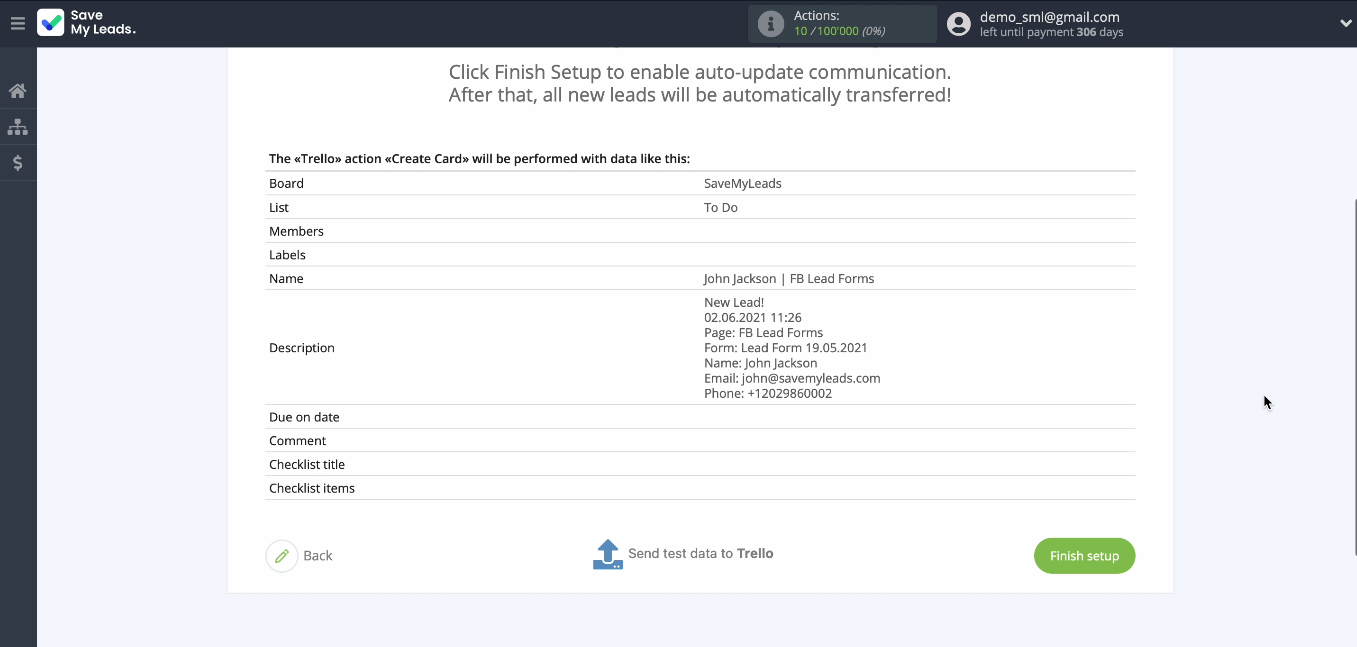Image resolution: width=1357 pixels, height=647 pixels.
Task: Select the 'To Do' list value
Action: [x=721, y=207]
